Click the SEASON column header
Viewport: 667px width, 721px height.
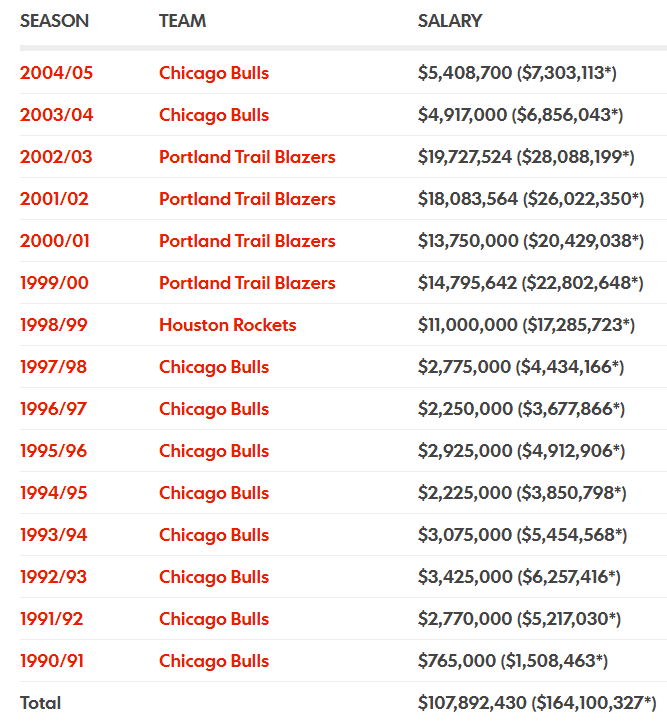tap(54, 21)
